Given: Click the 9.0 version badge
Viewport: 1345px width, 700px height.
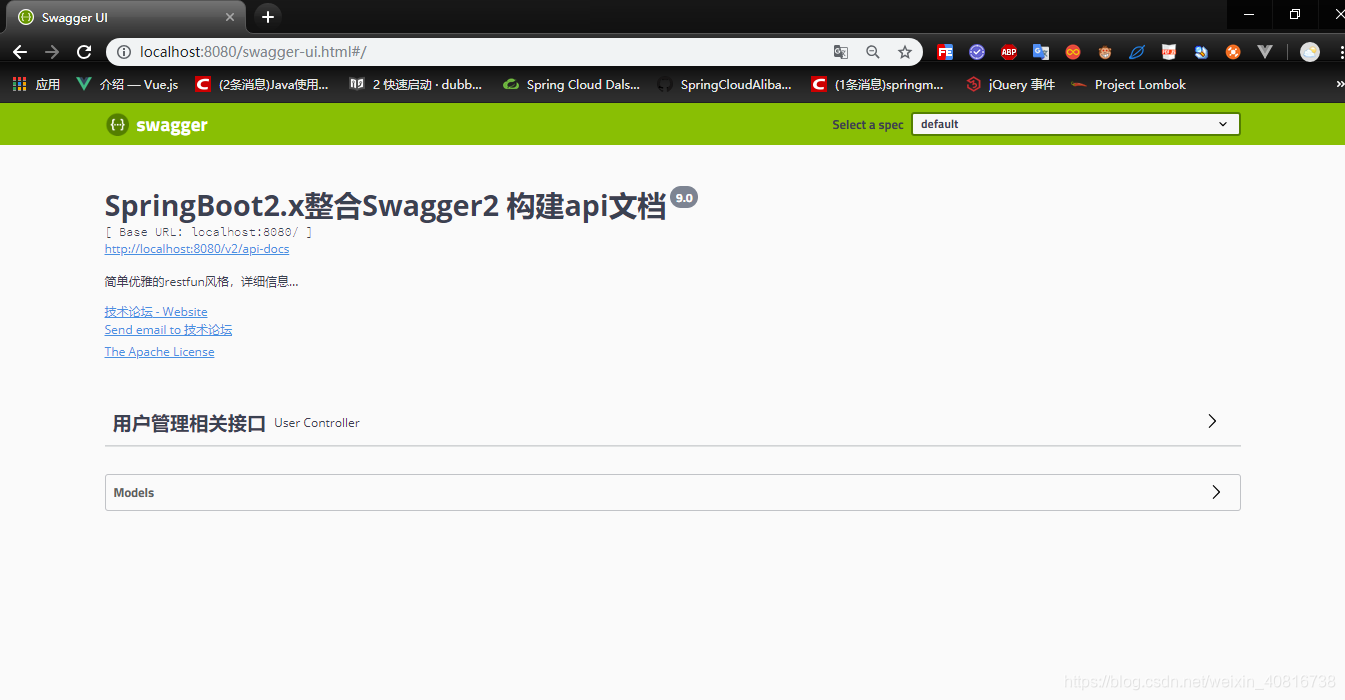Looking at the screenshot, I should (x=684, y=198).
